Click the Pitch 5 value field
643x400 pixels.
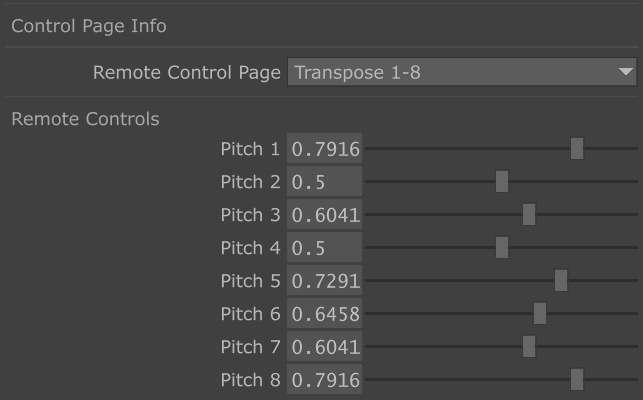(x=324, y=281)
